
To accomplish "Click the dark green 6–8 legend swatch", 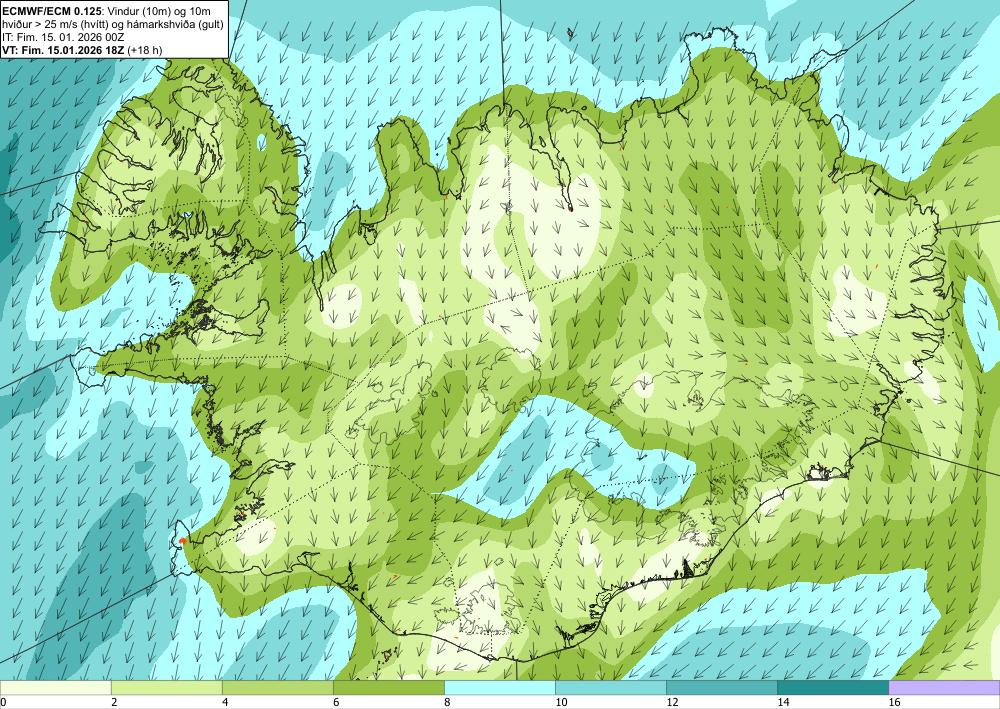I will click(x=388, y=687).
